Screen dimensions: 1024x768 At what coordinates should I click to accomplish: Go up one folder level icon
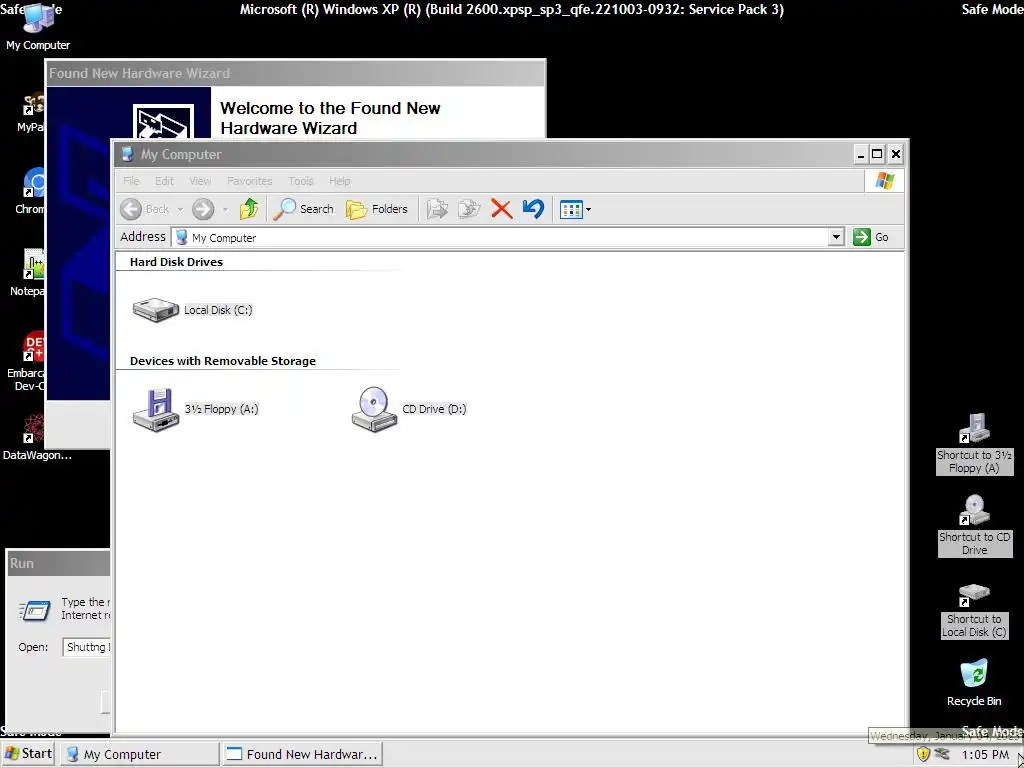249,209
